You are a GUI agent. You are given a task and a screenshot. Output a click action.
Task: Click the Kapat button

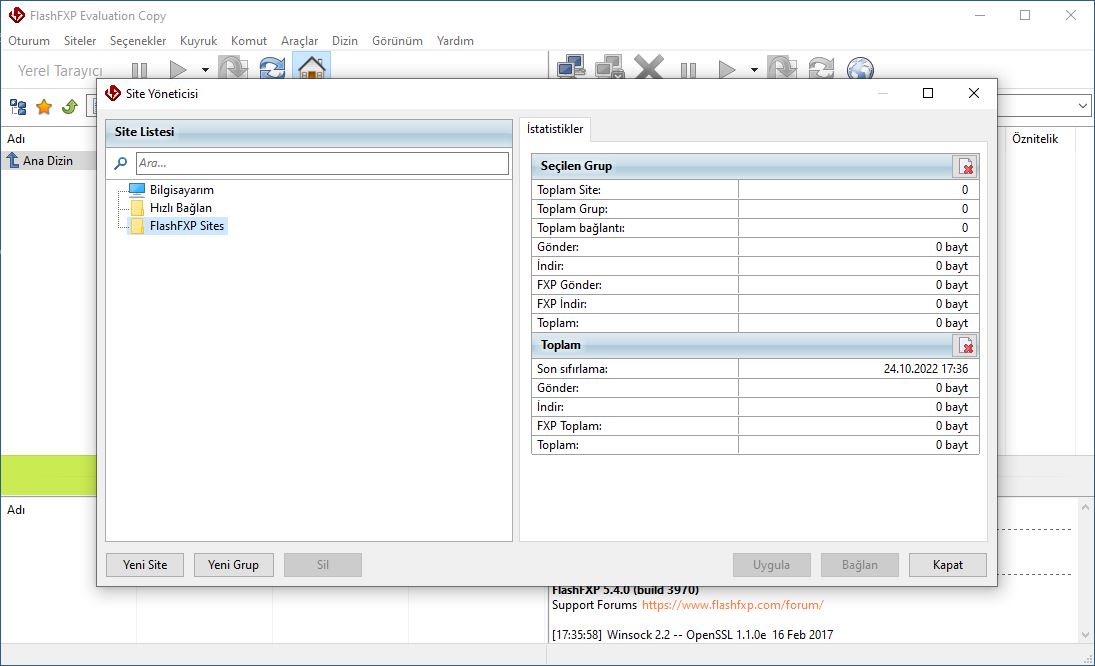948,565
